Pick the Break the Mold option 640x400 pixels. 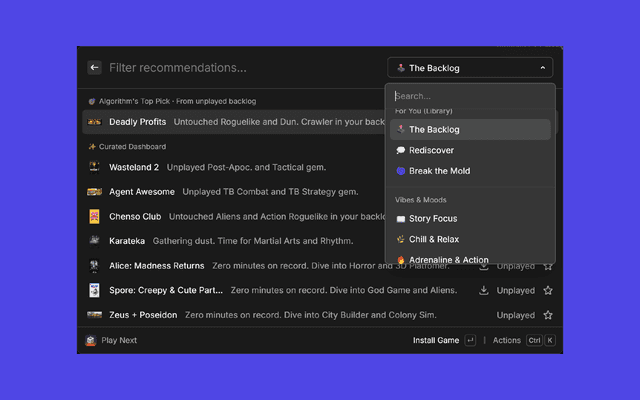click(x=470, y=171)
